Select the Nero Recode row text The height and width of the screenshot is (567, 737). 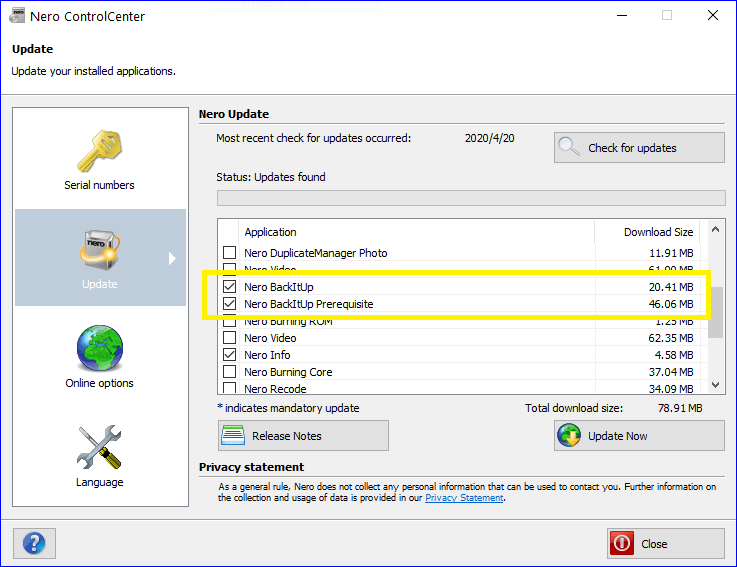point(275,389)
